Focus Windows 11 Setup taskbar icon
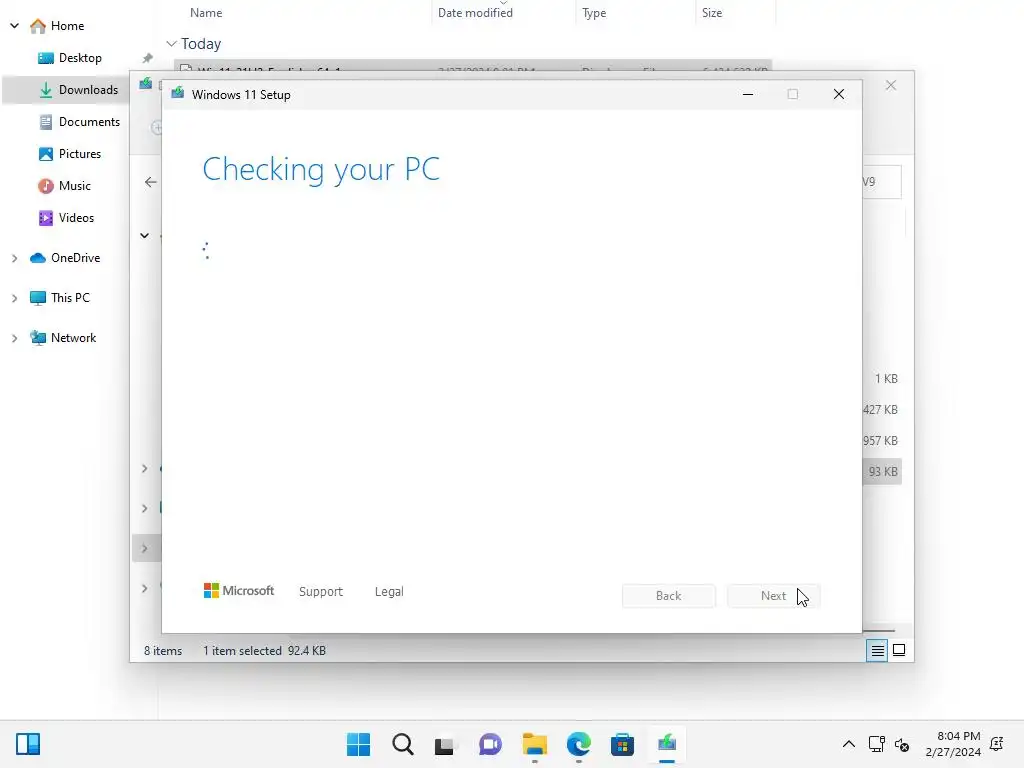The width and height of the screenshot is (1024, 768). [x=667, y=744]
